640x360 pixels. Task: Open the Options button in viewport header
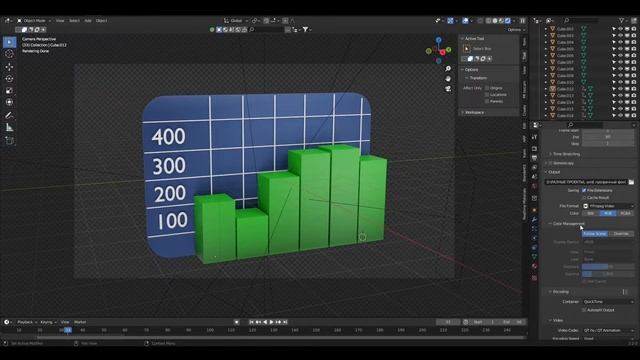[516, 30]
